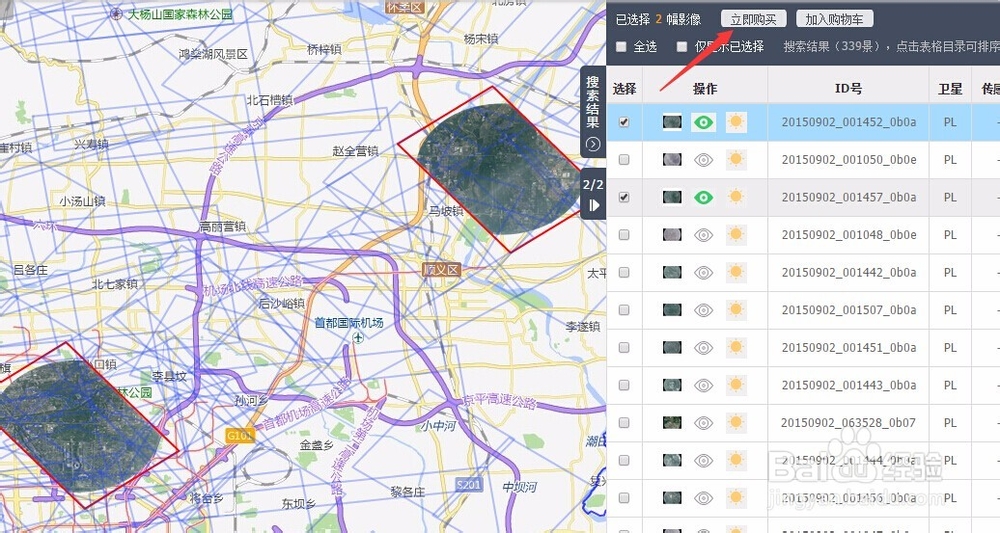1000x533 pixels.
Task: Select ID text 20150902_001050_0b0e
Action: coord(849,159)
